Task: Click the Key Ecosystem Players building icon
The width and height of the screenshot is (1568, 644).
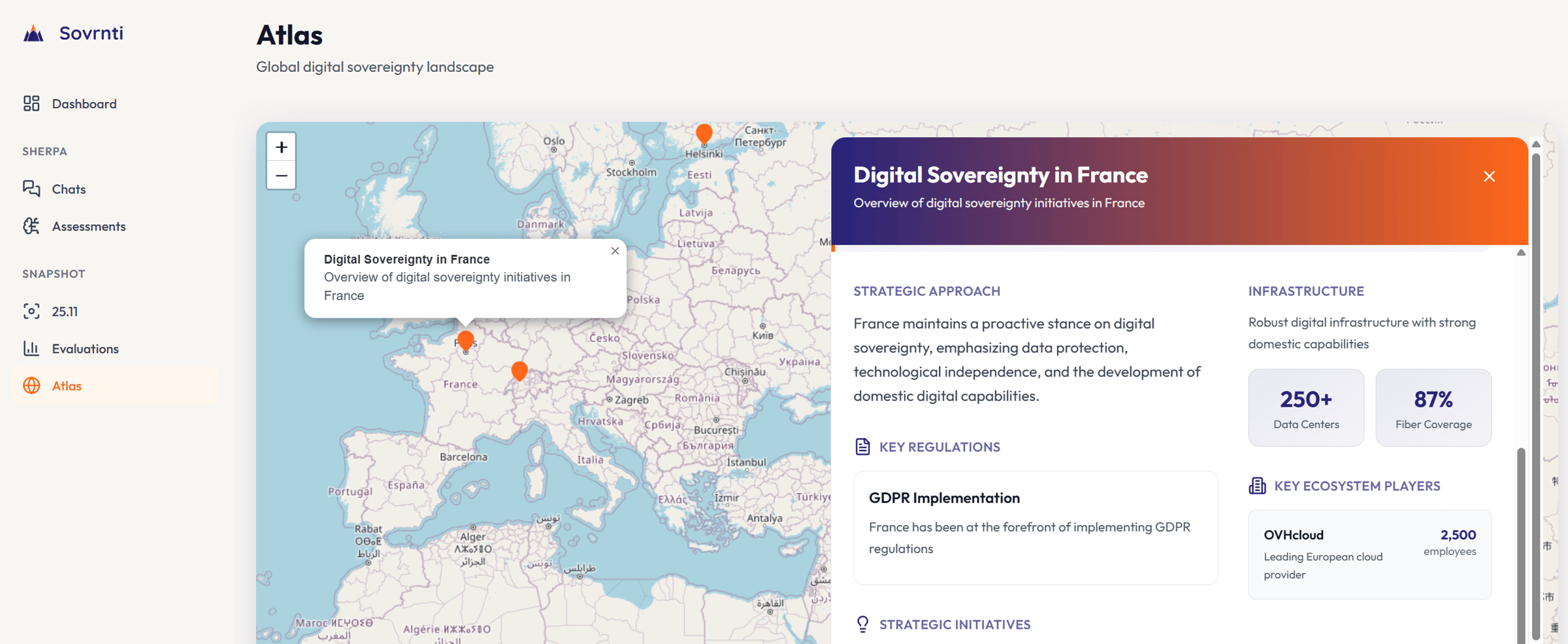Action: [x=1257, y=486]
